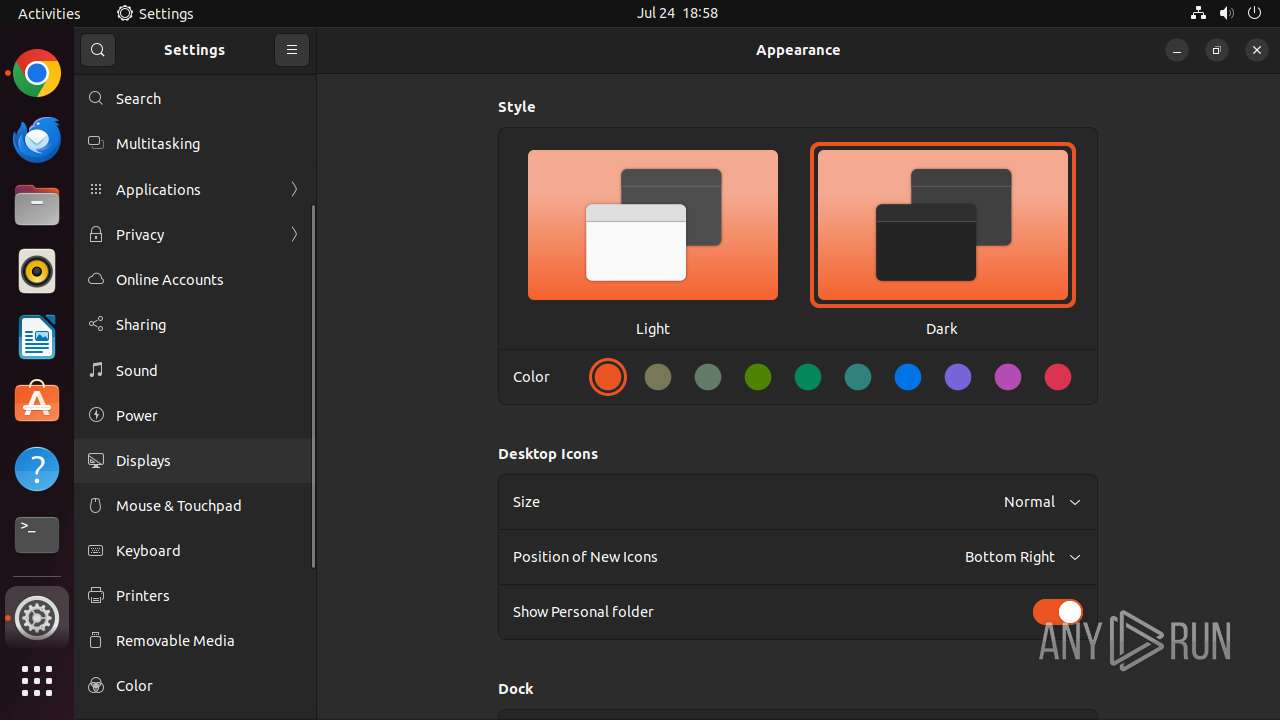
Task: Click the Applications grid icon in sidebar
Action: point(96,189)
